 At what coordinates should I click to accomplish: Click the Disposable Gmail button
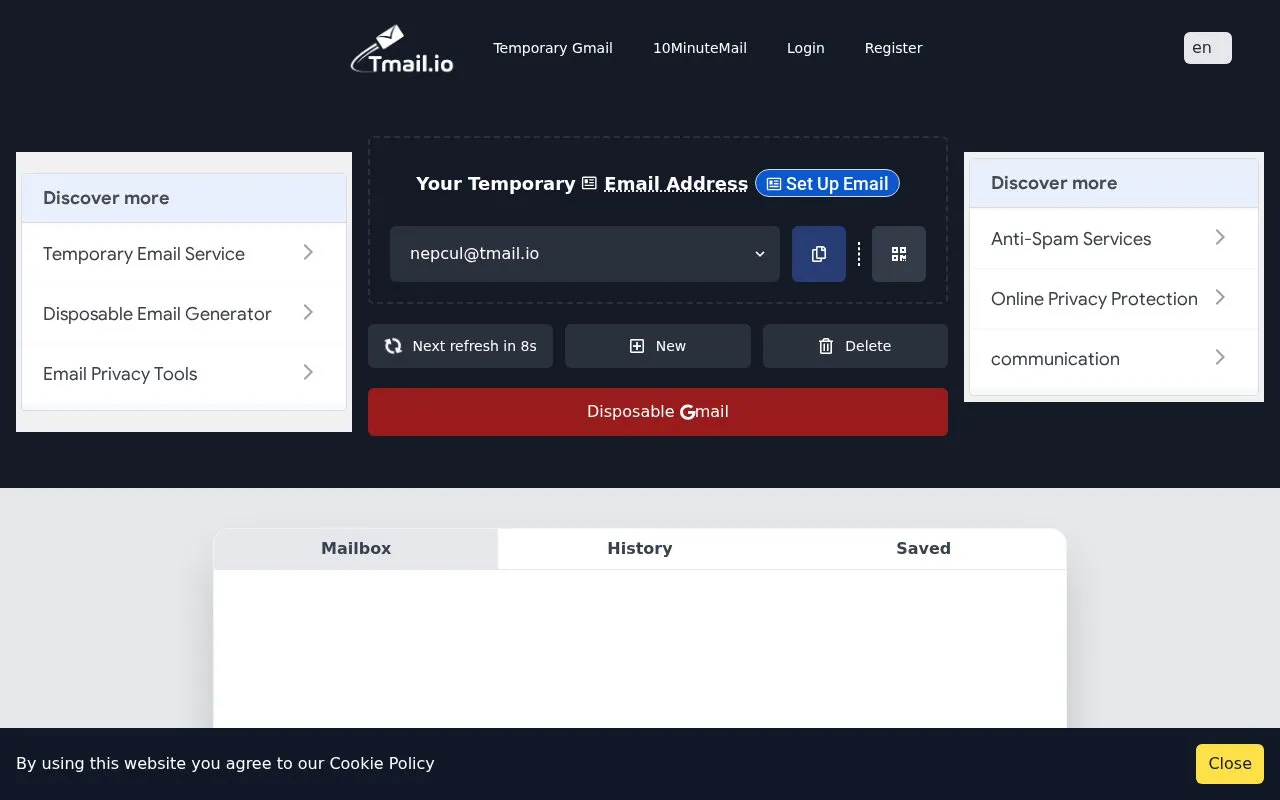[x=658, y=412]
